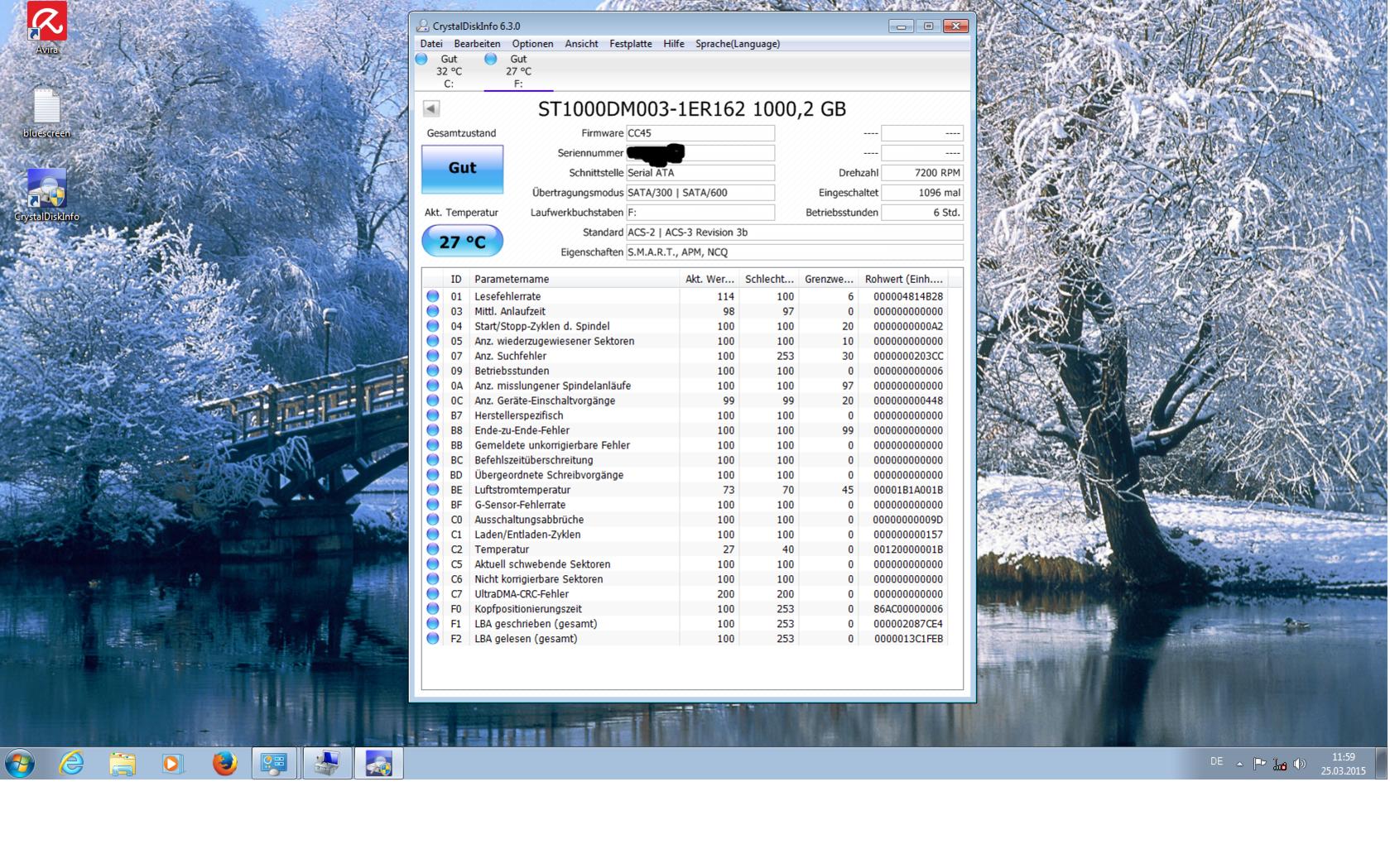Image resolution: width=1390 pixels, height=868 pixels.
Task: Click the status orb beside Lesefehlerrate
Action: (432, 296)
